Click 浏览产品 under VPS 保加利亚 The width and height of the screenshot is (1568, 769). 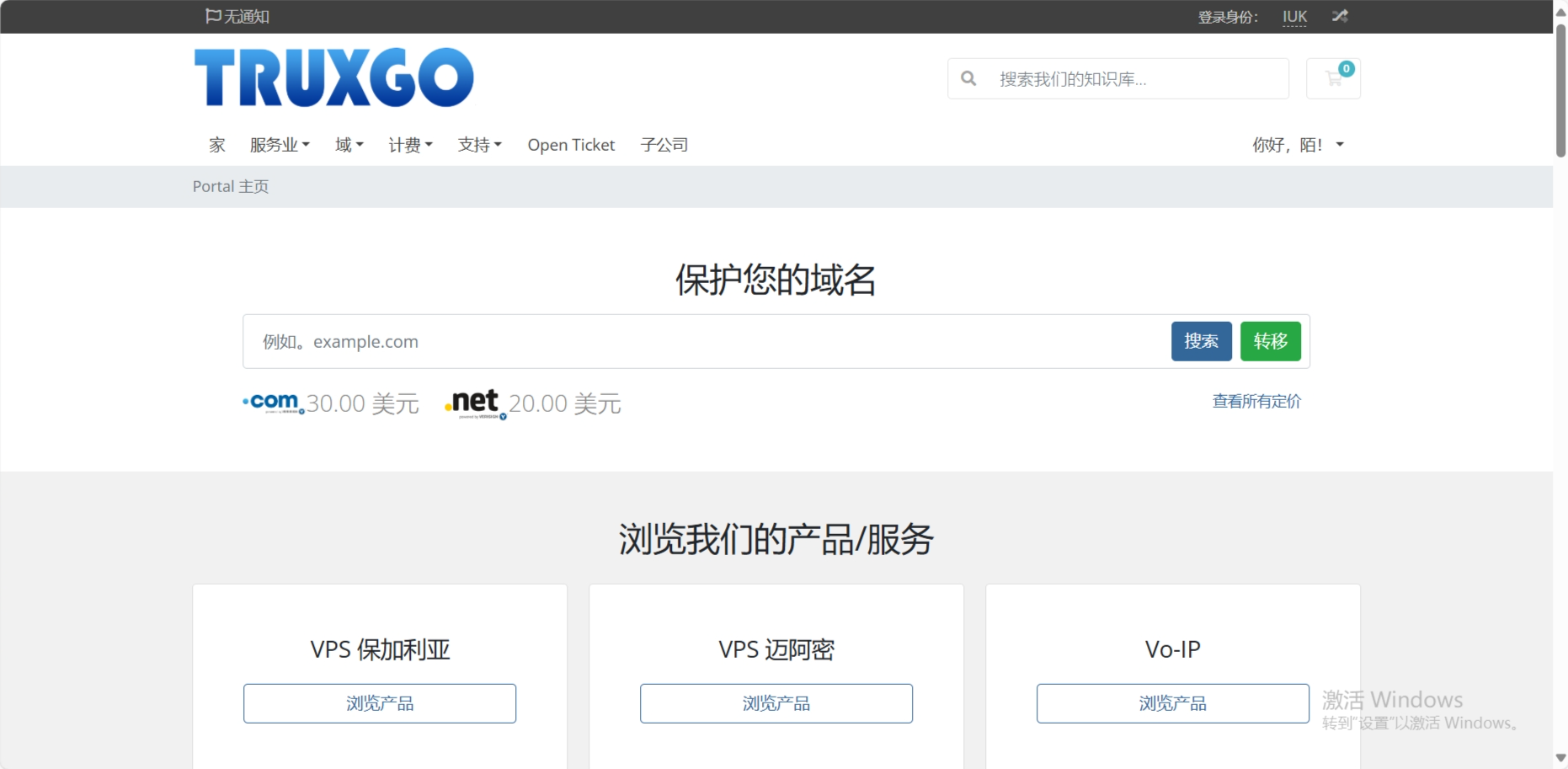(379, 703)
